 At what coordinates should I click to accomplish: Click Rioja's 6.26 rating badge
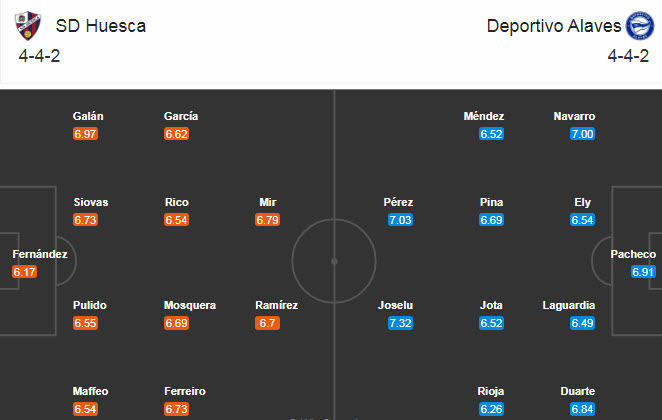click(x=491, y=409)
